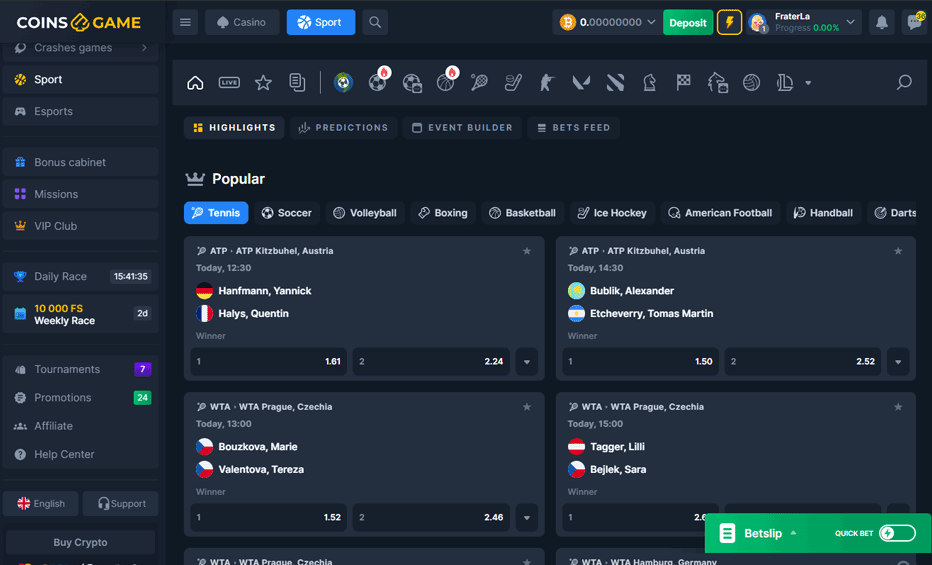Open favorites star in sports bar
932x565 pixels.
click(263, 83)
